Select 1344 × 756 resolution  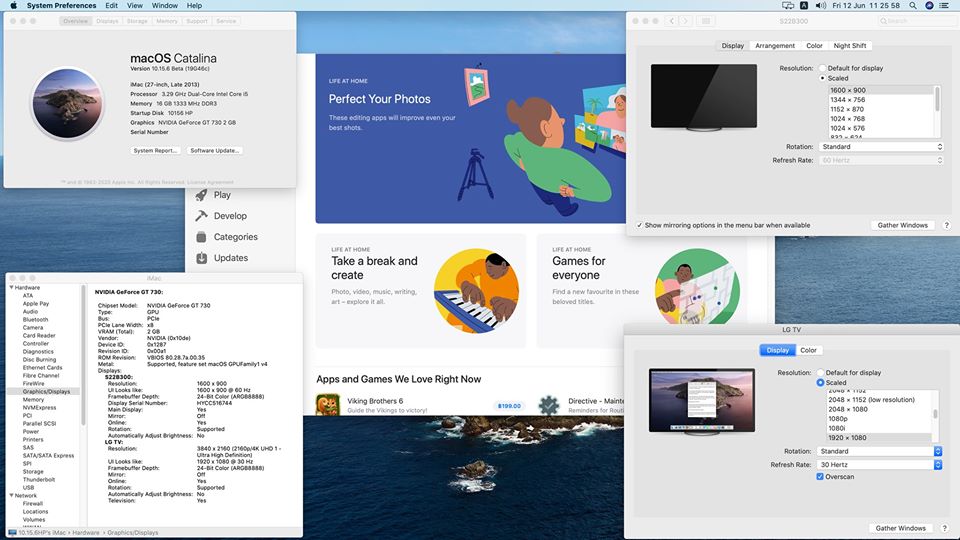[x=881, y=100]
